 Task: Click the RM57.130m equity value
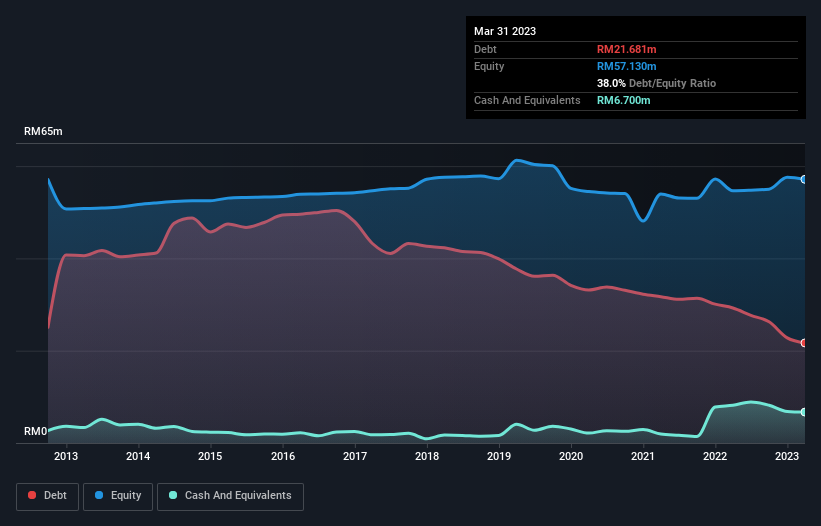pyautogui.click(x=626, y=66)
